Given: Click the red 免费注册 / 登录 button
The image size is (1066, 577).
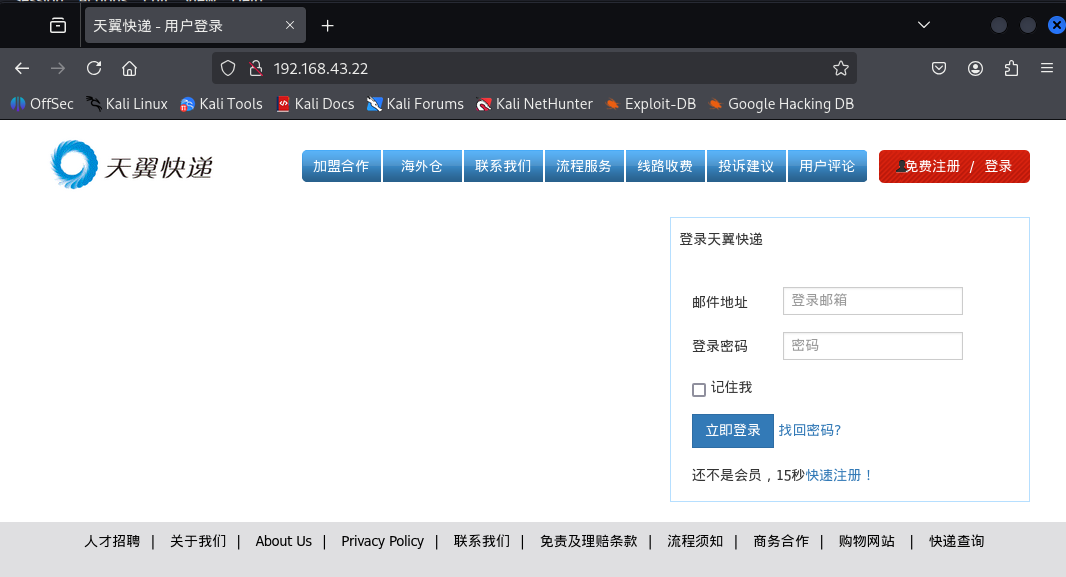Looking at the screenshot, I should coord(955,167).
